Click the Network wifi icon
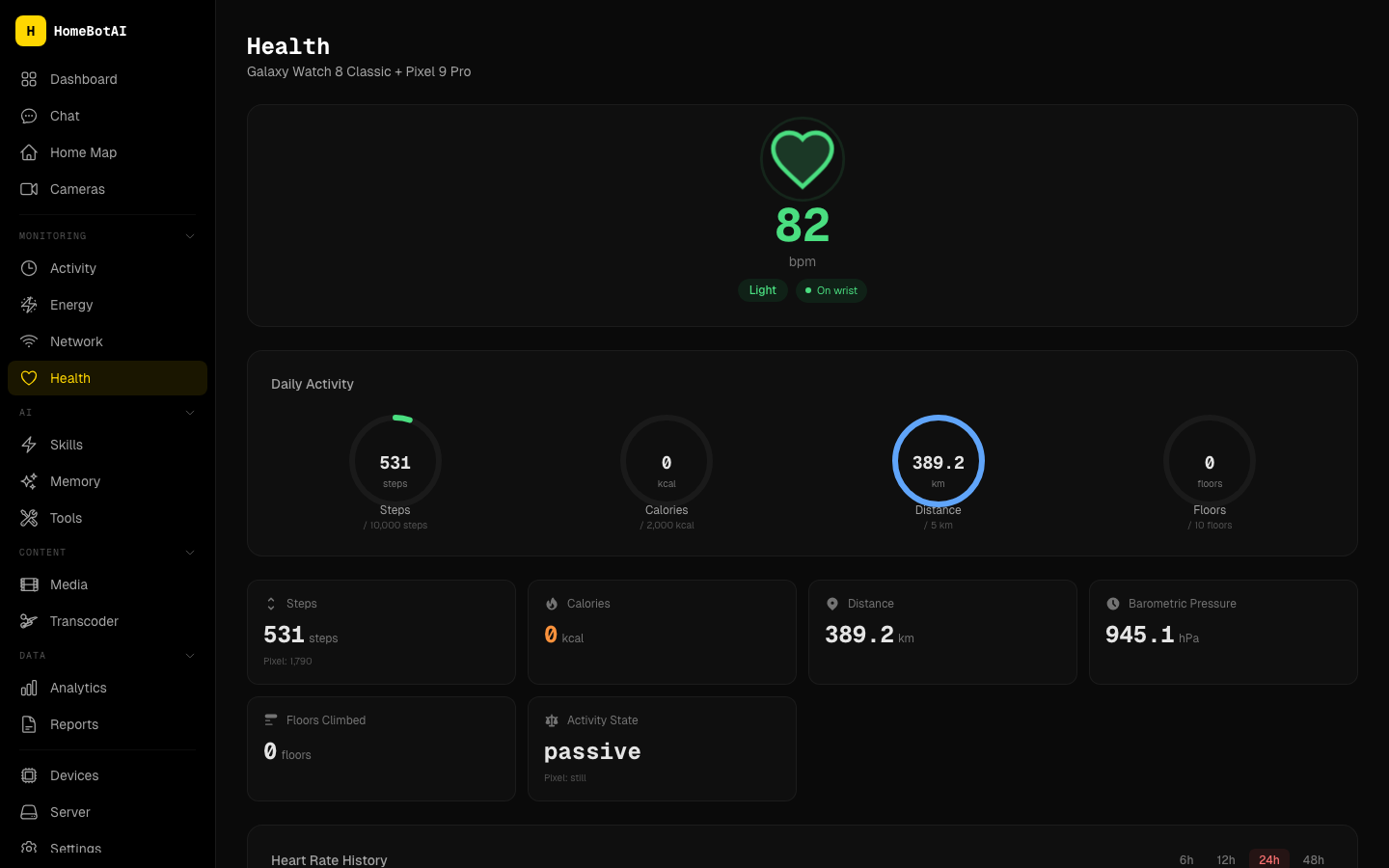 pos(29,341)
